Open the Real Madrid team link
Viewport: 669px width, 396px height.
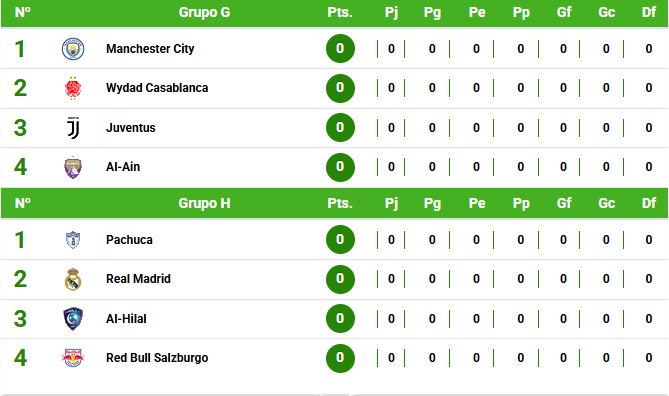[138, 279]
